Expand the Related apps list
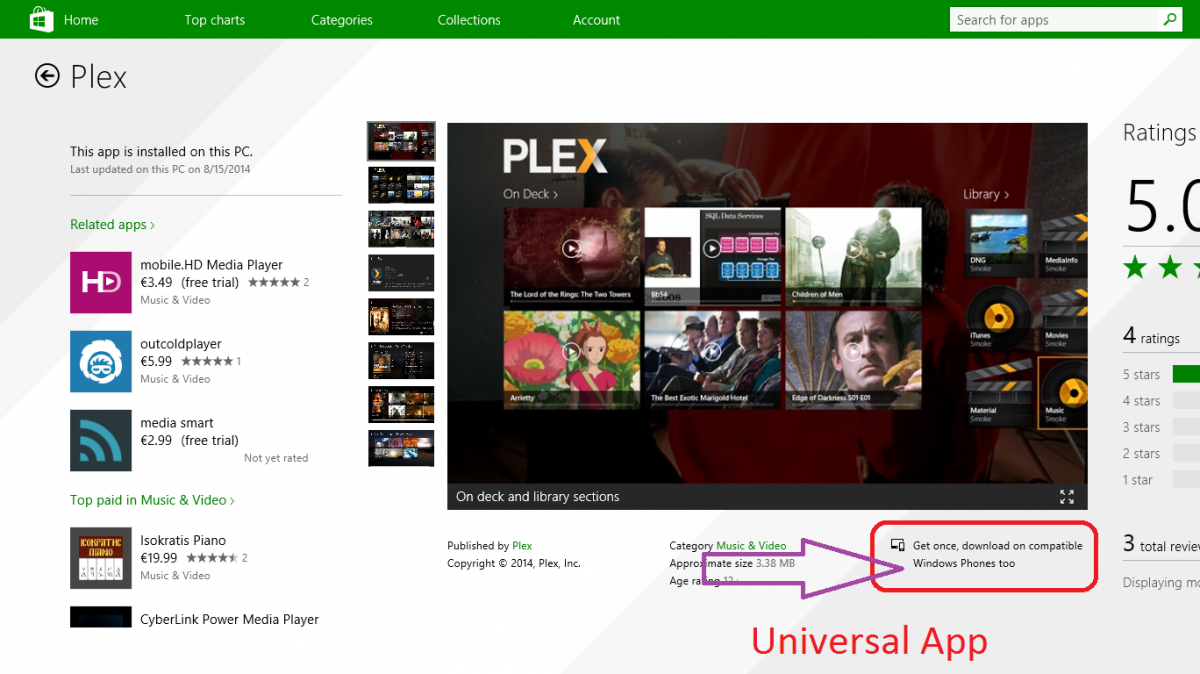Viewport: 1200px width, 674px height. pos(112,224)
